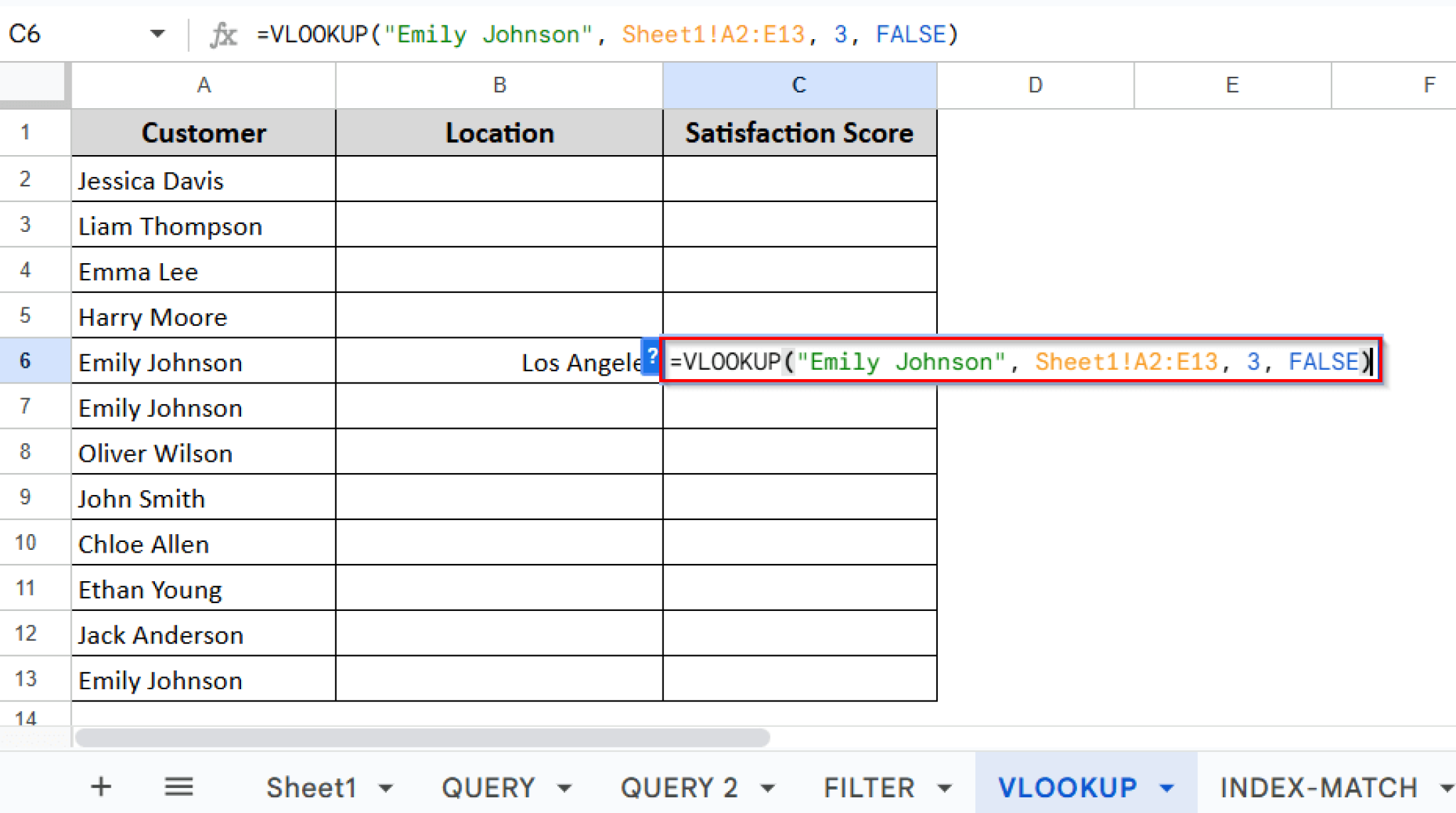Viewport: 1456px width, 813px height.
Task: Open the QUERY 2 tab dropdown arrow
Action: pos(768,788)
